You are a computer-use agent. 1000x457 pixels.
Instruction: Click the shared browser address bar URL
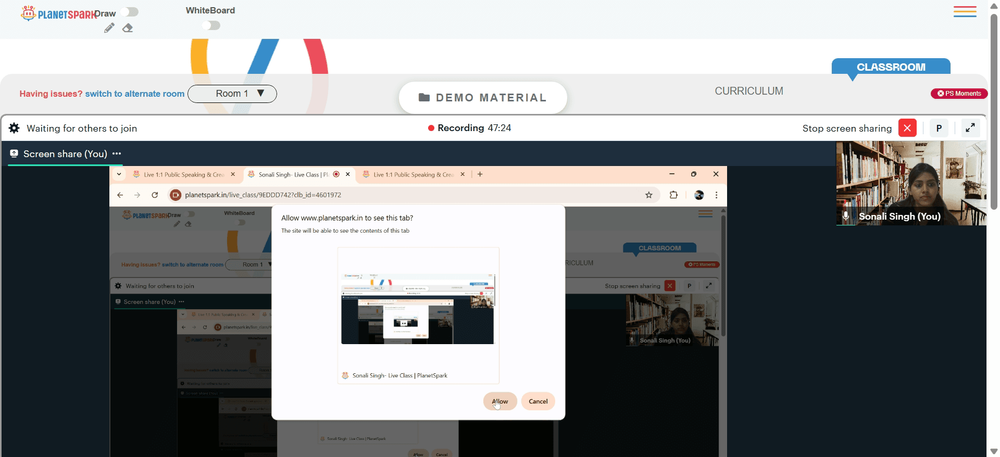(x=263, y=195)
